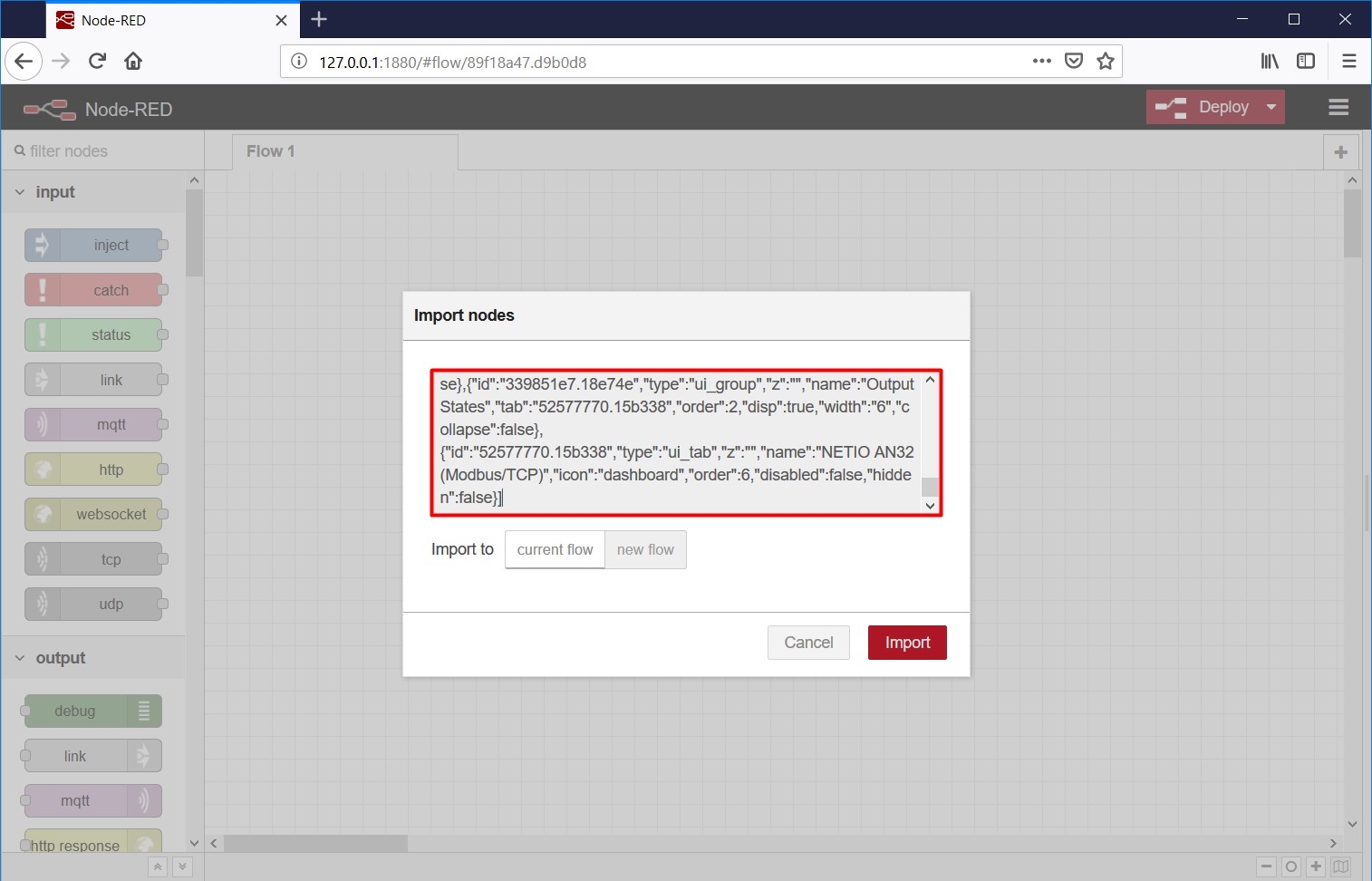Click the workspace scrollbar right arrow
Screen dimensions: 1372x881
(x=1333, y=843)
